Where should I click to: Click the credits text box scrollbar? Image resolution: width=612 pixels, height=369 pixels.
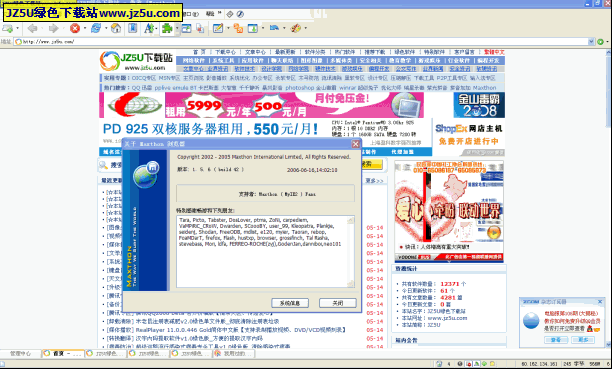click(350, 252)
